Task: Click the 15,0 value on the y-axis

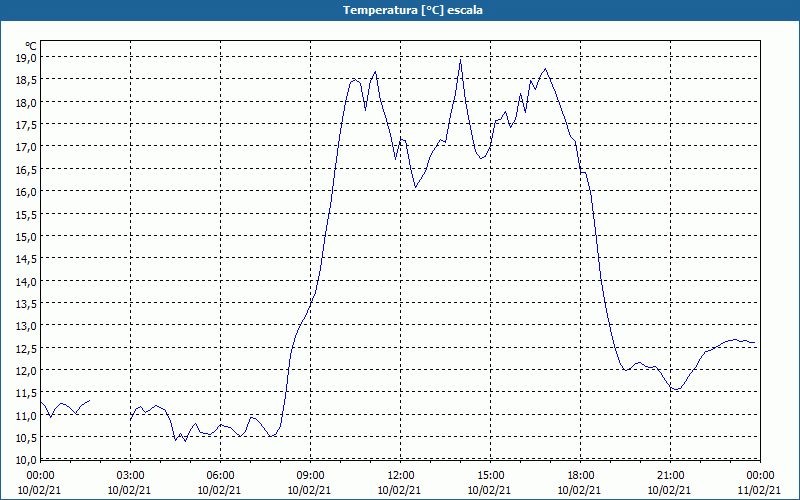Action: (x=26, y=237)
